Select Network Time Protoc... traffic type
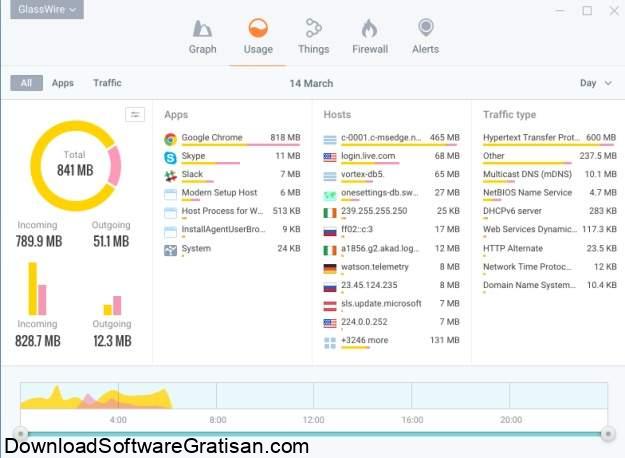 (550, 268)
